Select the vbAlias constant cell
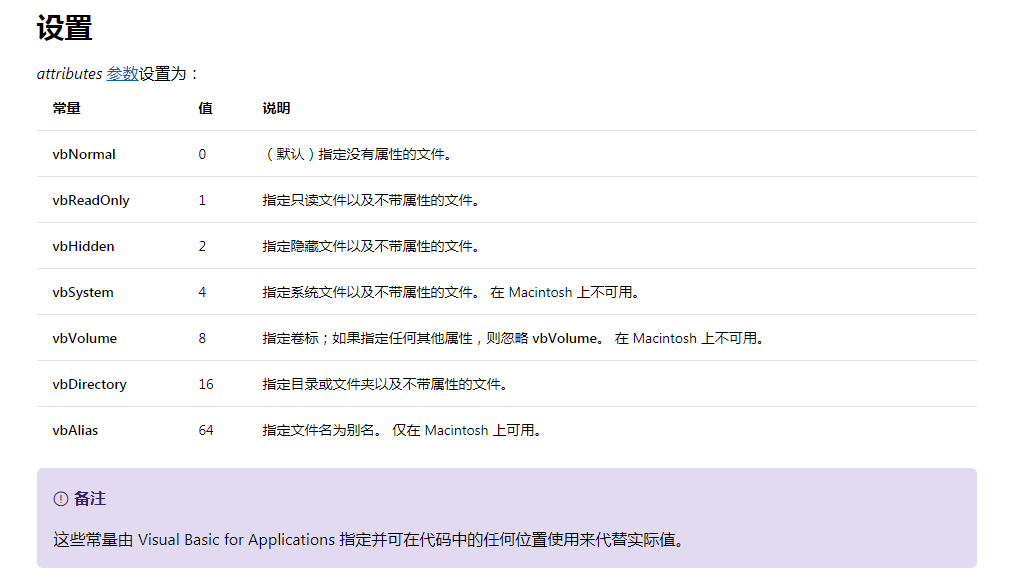This screenshot has width=1013, height=587. coord(75,430)
